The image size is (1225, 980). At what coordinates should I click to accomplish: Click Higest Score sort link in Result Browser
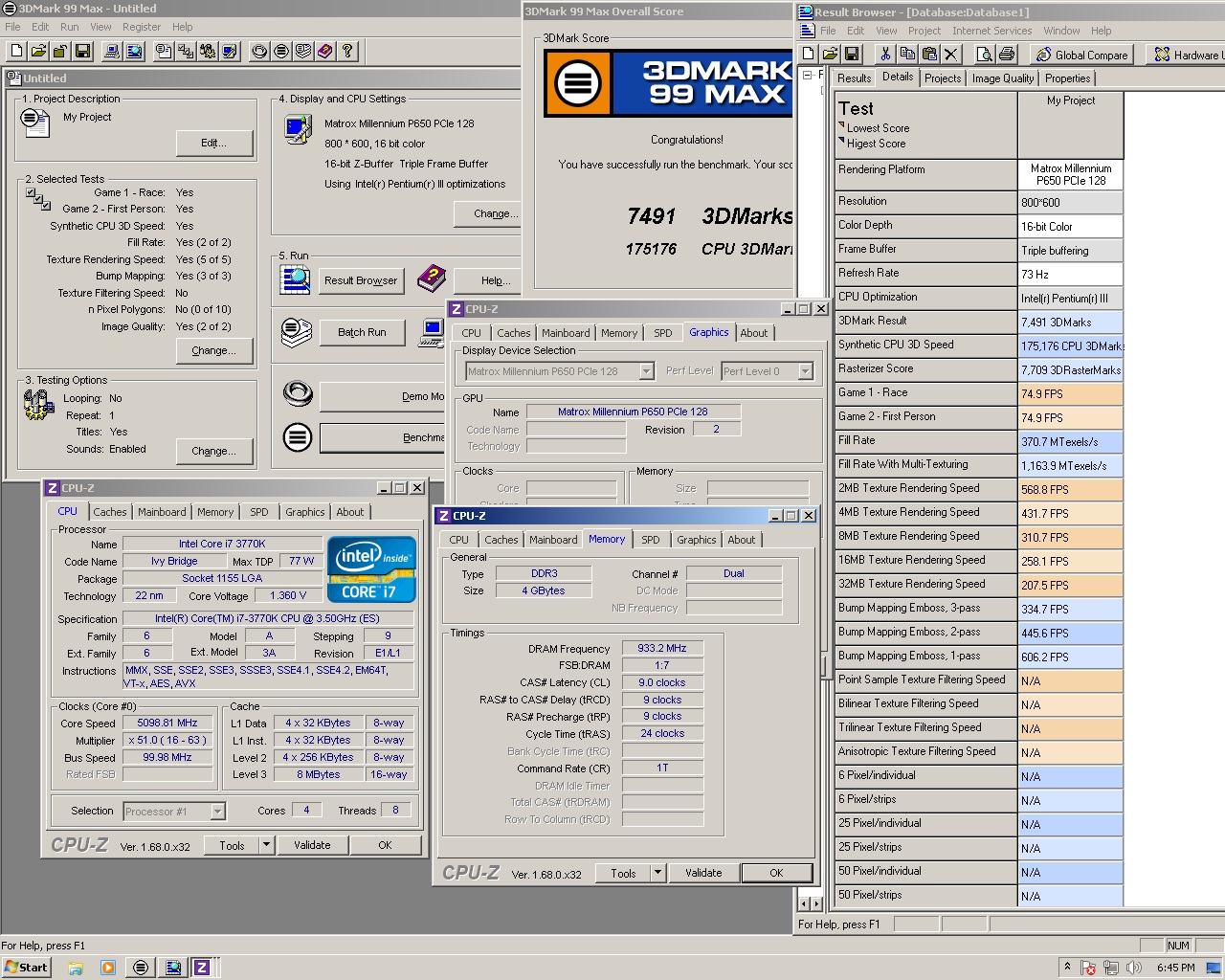click(x=876, y=144)
